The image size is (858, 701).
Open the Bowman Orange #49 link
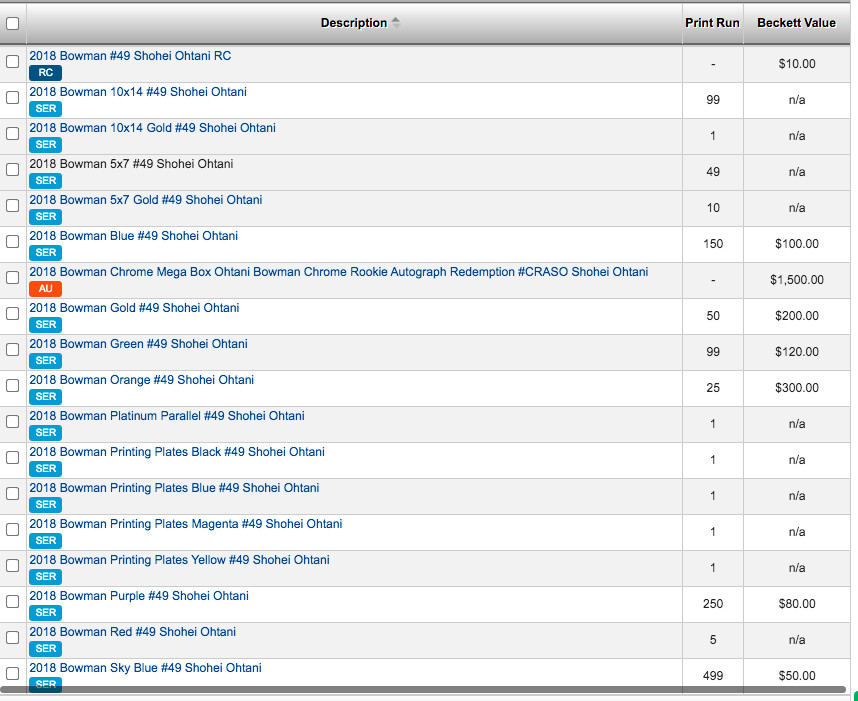[x=142, y=380]
